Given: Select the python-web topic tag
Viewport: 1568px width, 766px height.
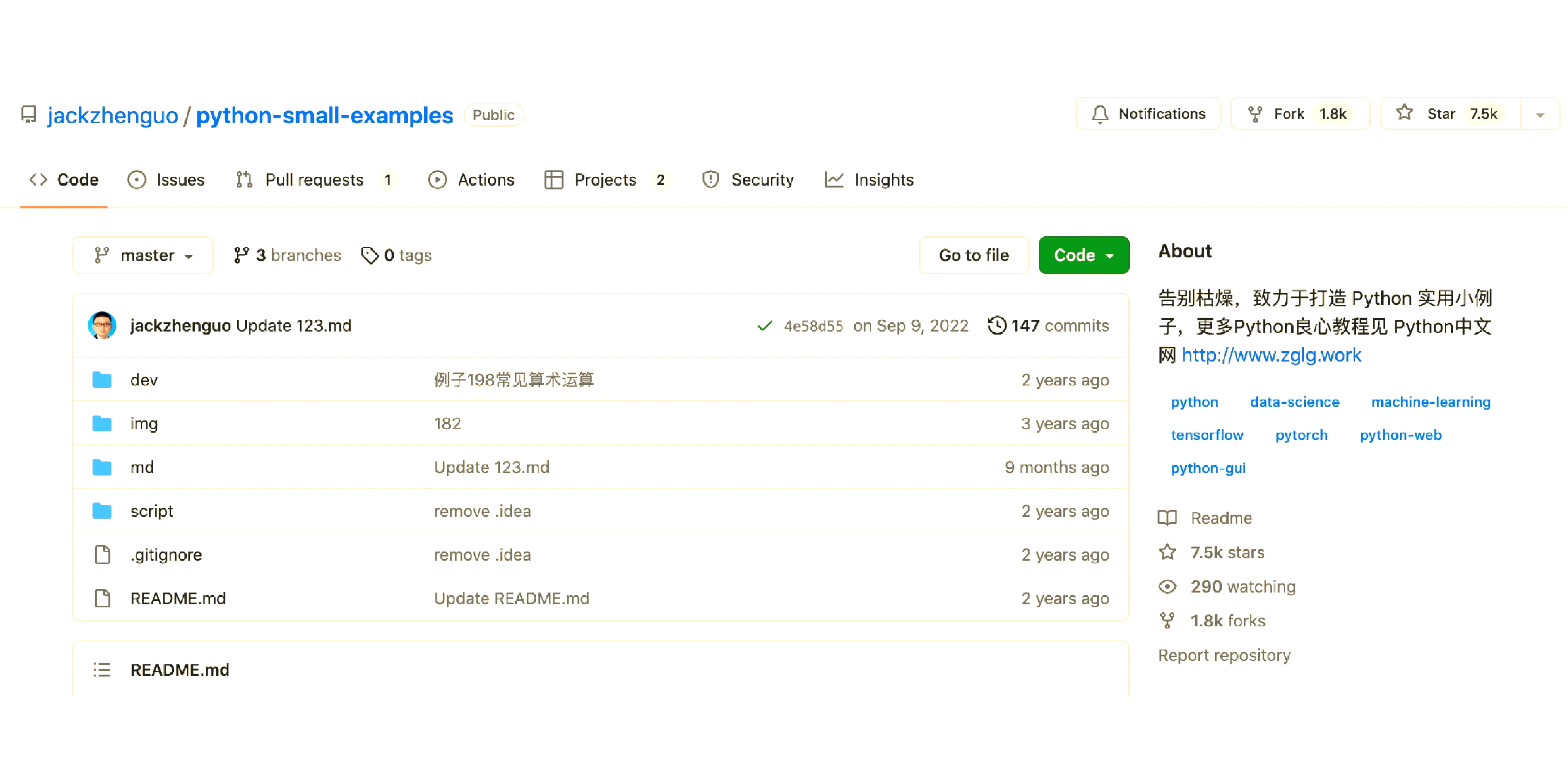Looking at the screenshot, I should [x=1401, y=435].
